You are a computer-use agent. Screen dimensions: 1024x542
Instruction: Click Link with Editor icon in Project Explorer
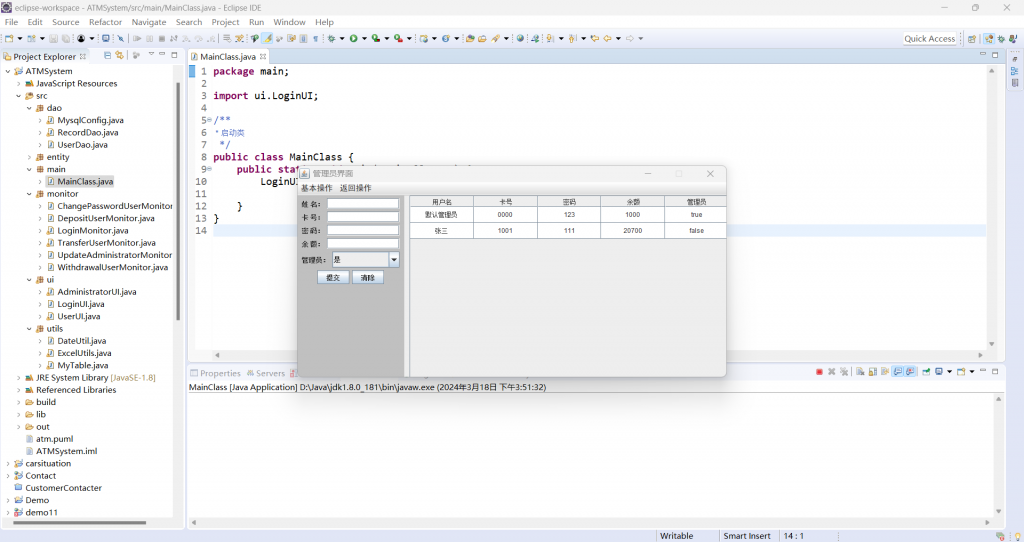point(119,56)
